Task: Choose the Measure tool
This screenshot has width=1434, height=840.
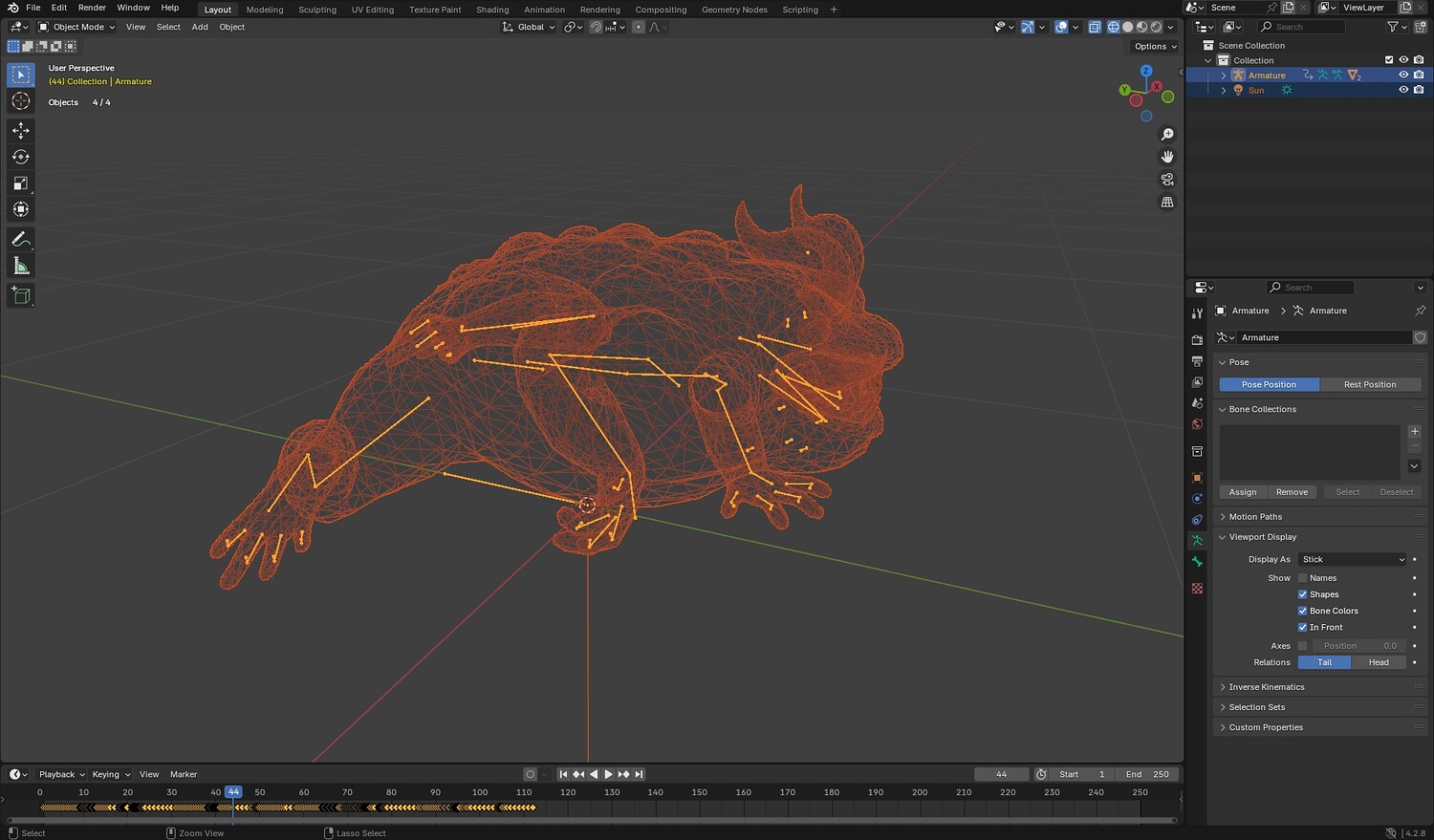Action: pyautogui.click(x=20, y=267)
